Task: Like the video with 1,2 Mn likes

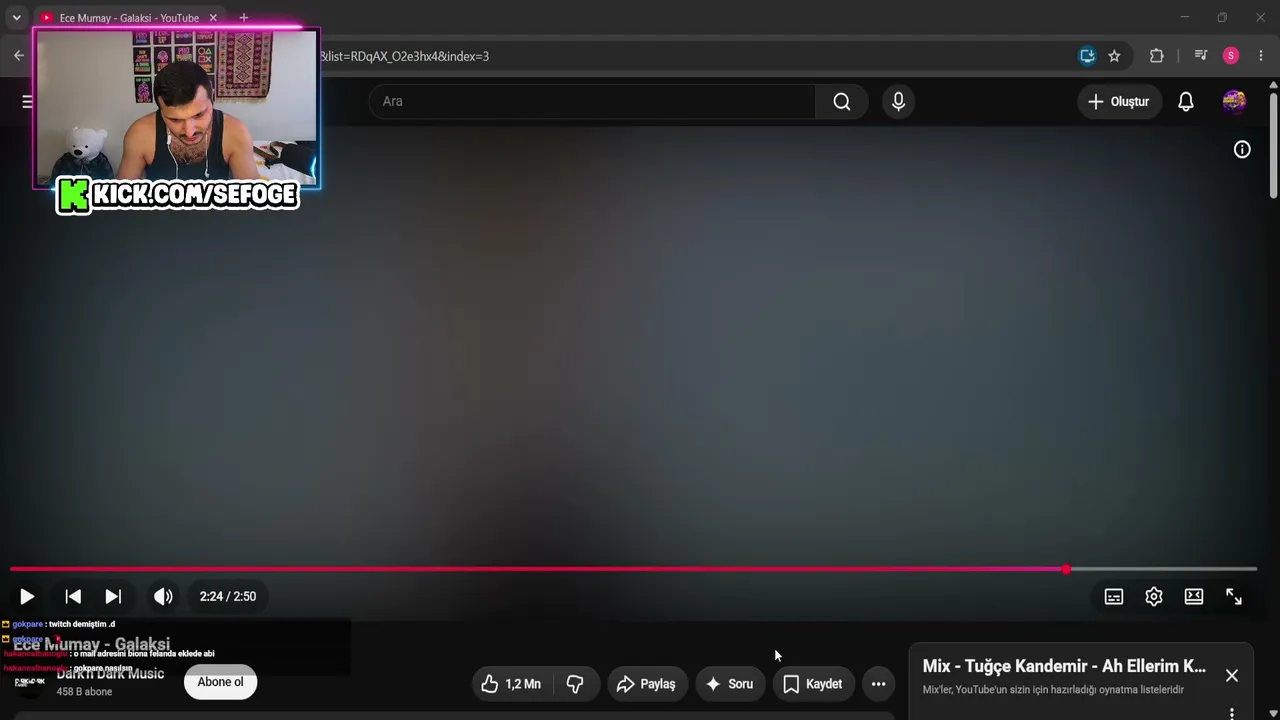Action: pyautogui.click(x=511, y=684)
